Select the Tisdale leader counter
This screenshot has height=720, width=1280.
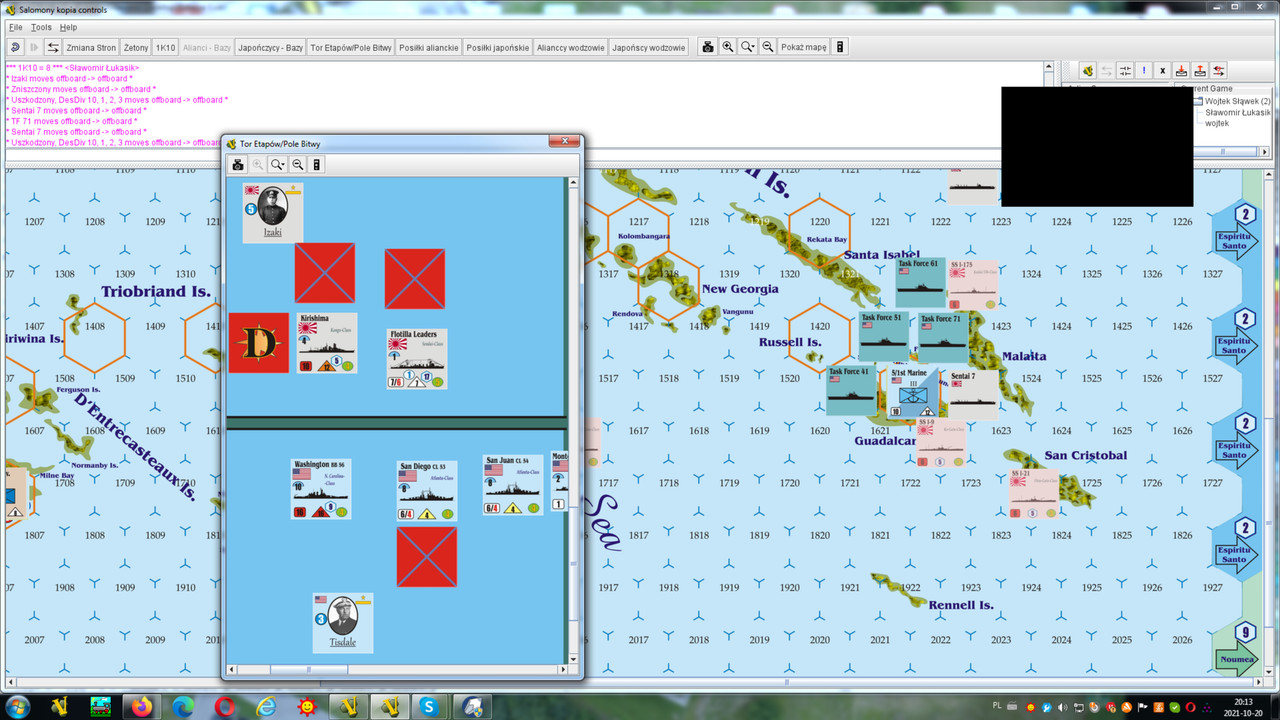point(343,623)
